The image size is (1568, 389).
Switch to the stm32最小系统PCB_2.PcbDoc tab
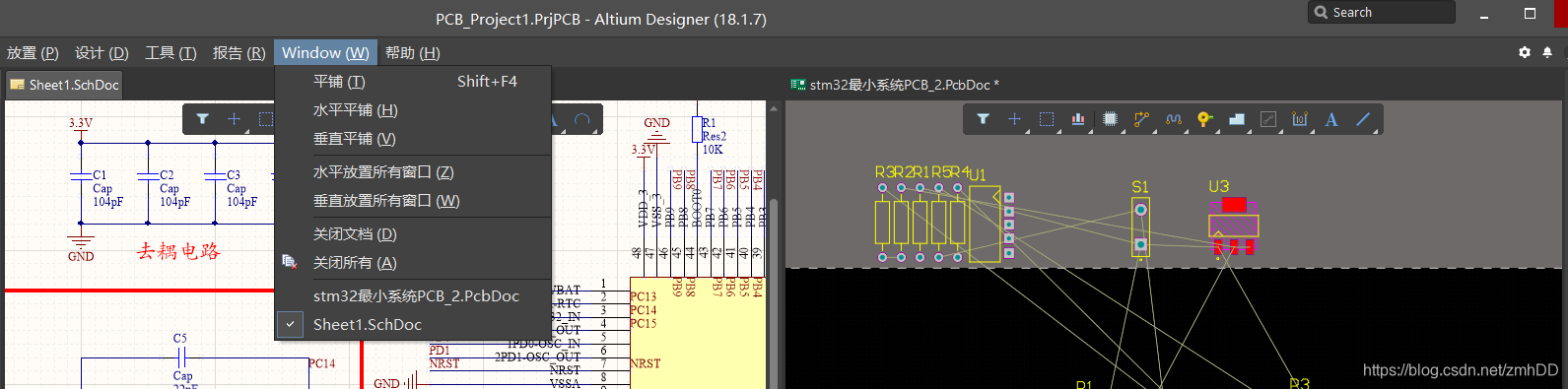tap(895, 85)
